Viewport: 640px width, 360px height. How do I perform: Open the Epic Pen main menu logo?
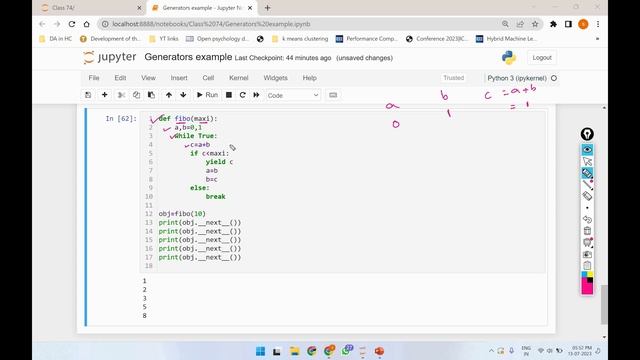[x=587, y=134]
